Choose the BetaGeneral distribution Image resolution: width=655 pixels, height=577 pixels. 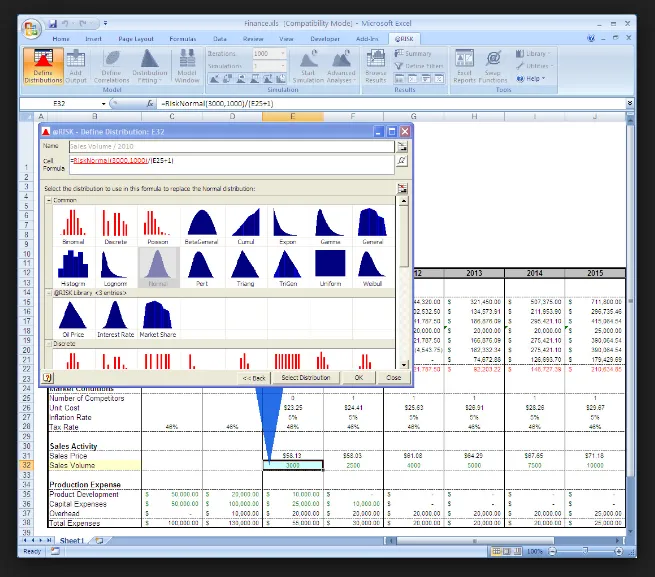[x=202, y=226]
